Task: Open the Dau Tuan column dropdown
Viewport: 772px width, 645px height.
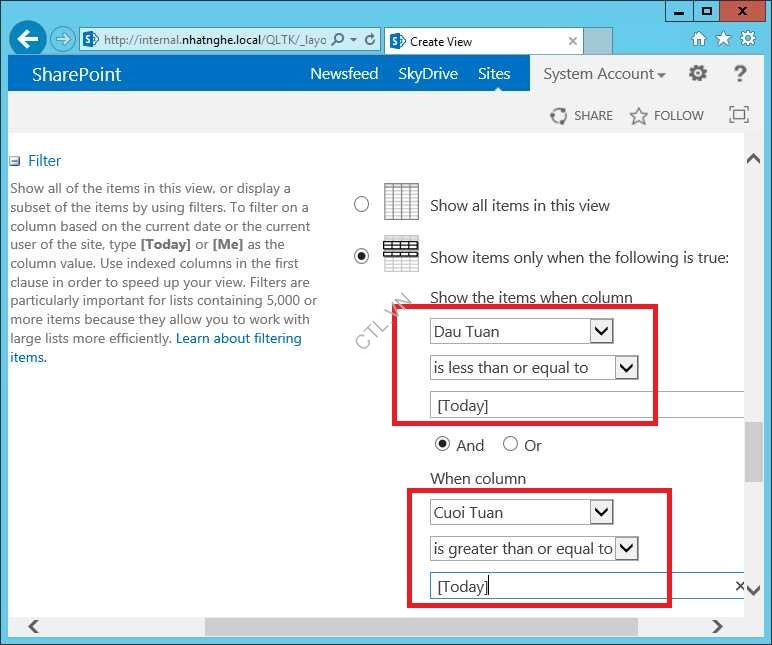Action: point(601,331)
